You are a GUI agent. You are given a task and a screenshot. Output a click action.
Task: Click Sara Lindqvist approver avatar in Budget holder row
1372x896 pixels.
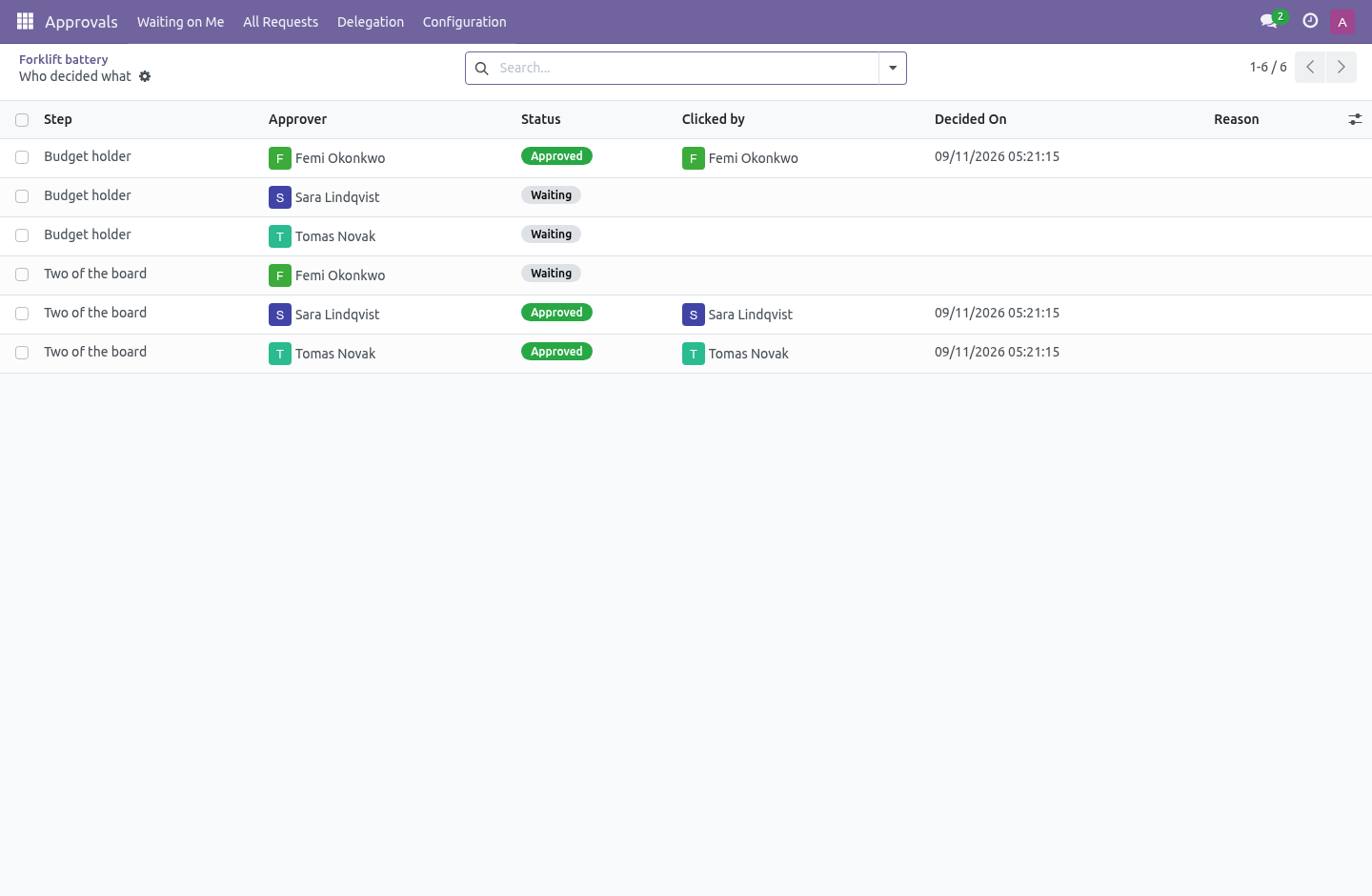pyautogui.click(x=280, y=197)
